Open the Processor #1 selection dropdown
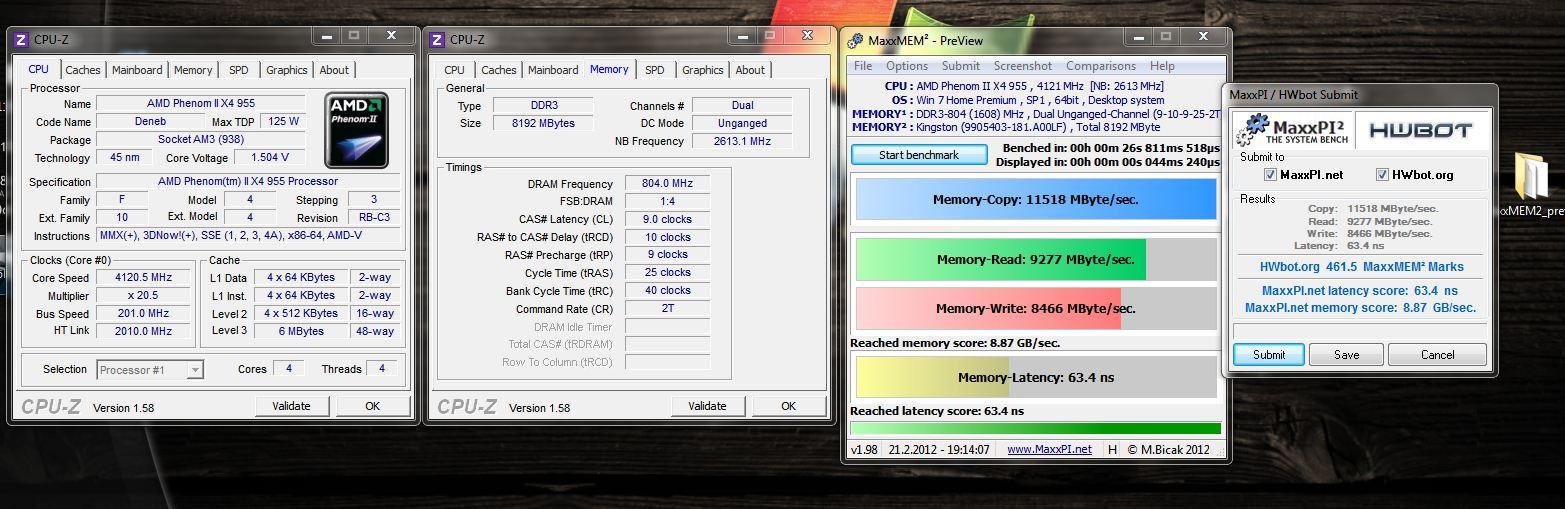 click(x=150, y=370)
